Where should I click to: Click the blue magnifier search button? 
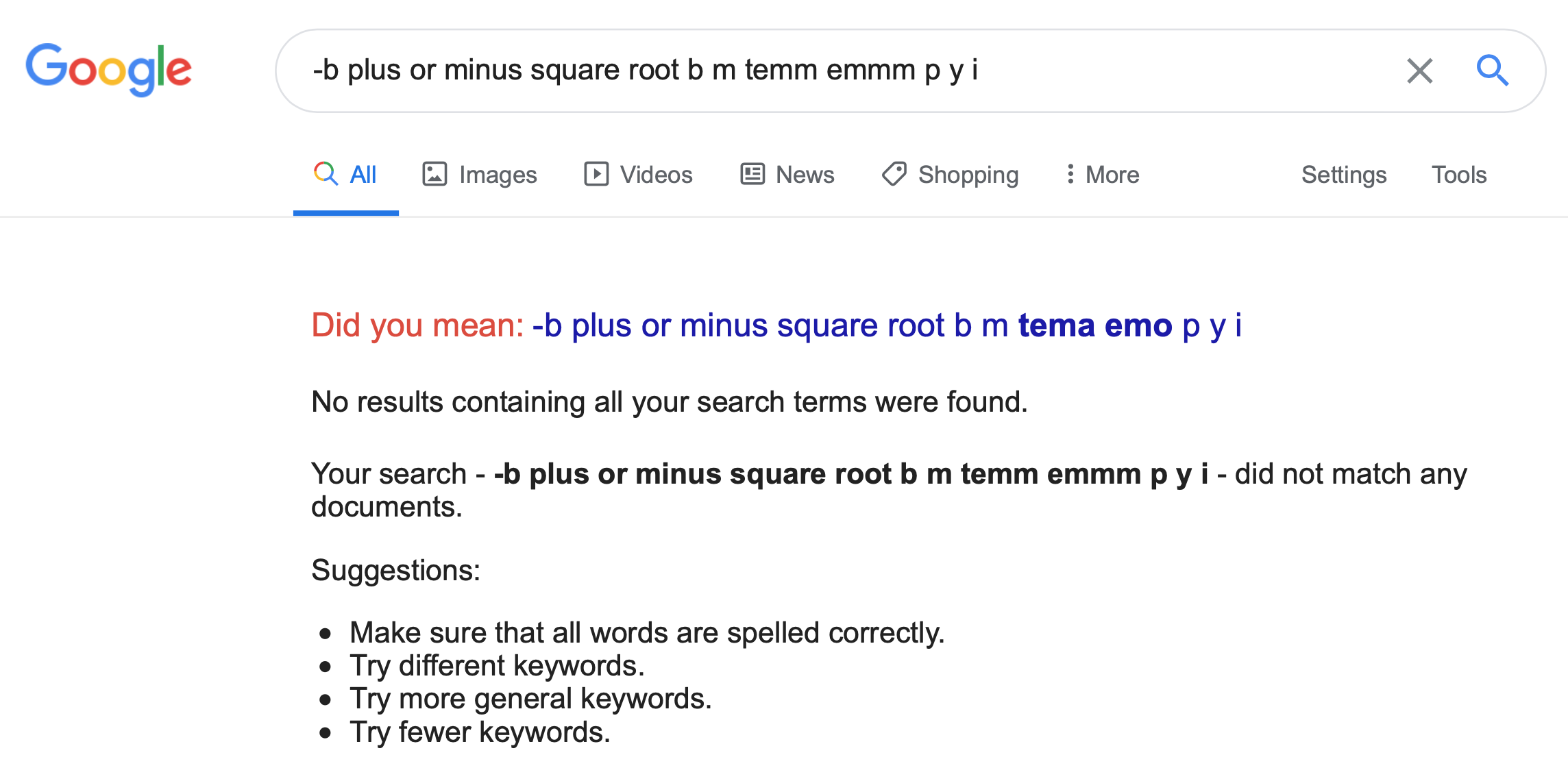click(1492, 71)
